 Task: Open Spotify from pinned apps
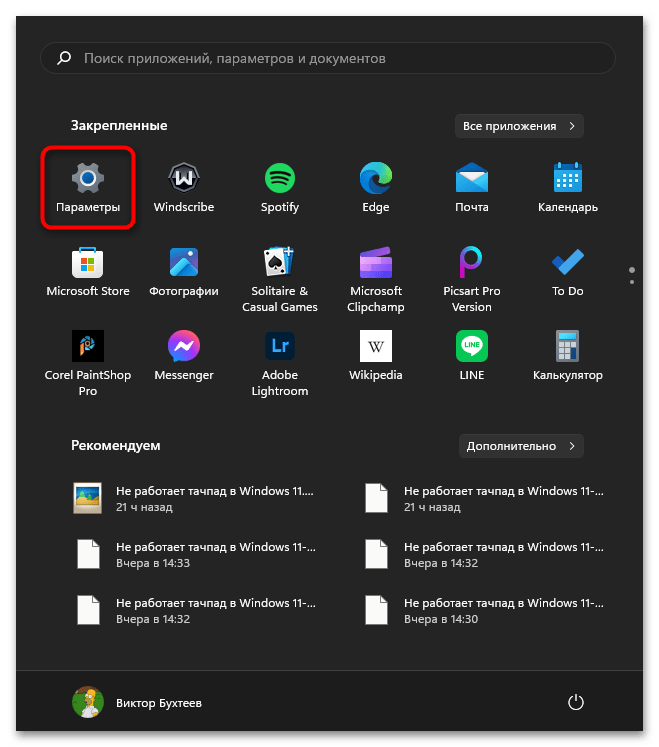click(x=280, y=187)
